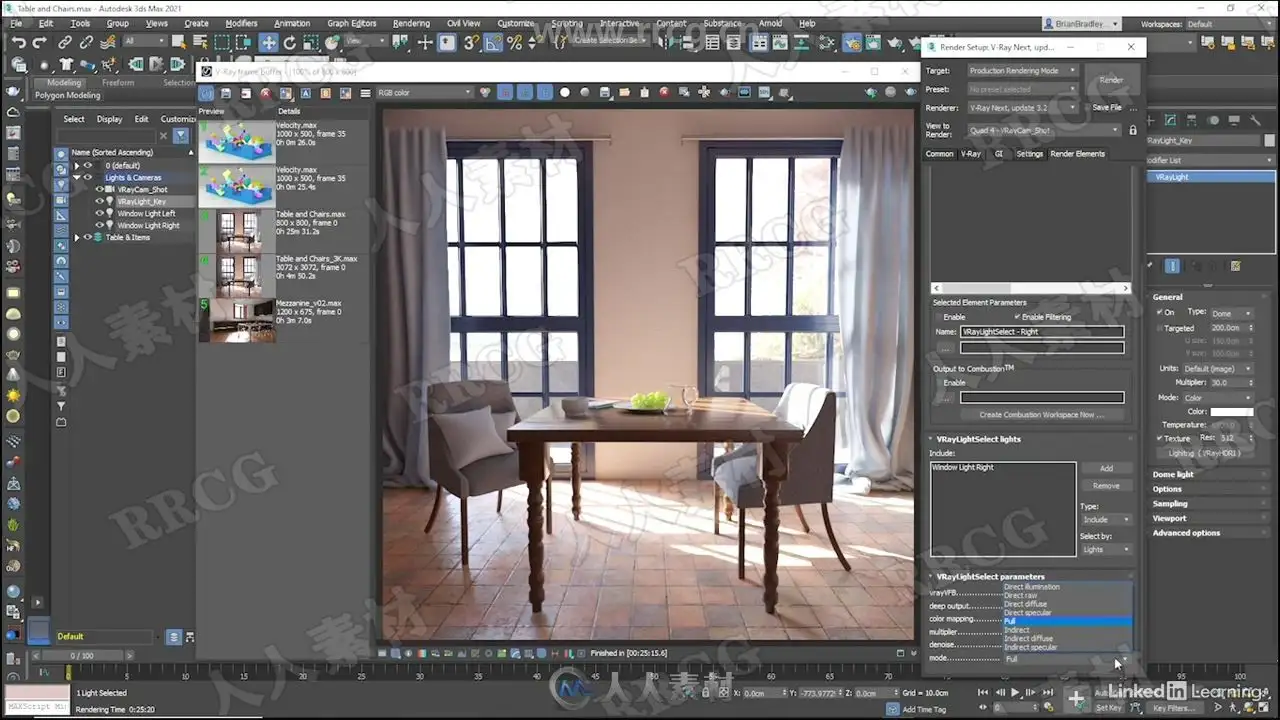Toggle the On checkbox in General rollout
The width and height of the screenshot is (1280, 720).
pyautogui.click(x=1160, y=313)
